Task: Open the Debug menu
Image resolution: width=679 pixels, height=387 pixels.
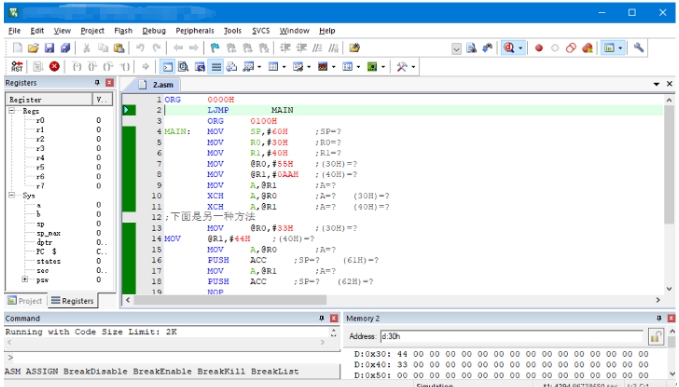Action: 154,31
